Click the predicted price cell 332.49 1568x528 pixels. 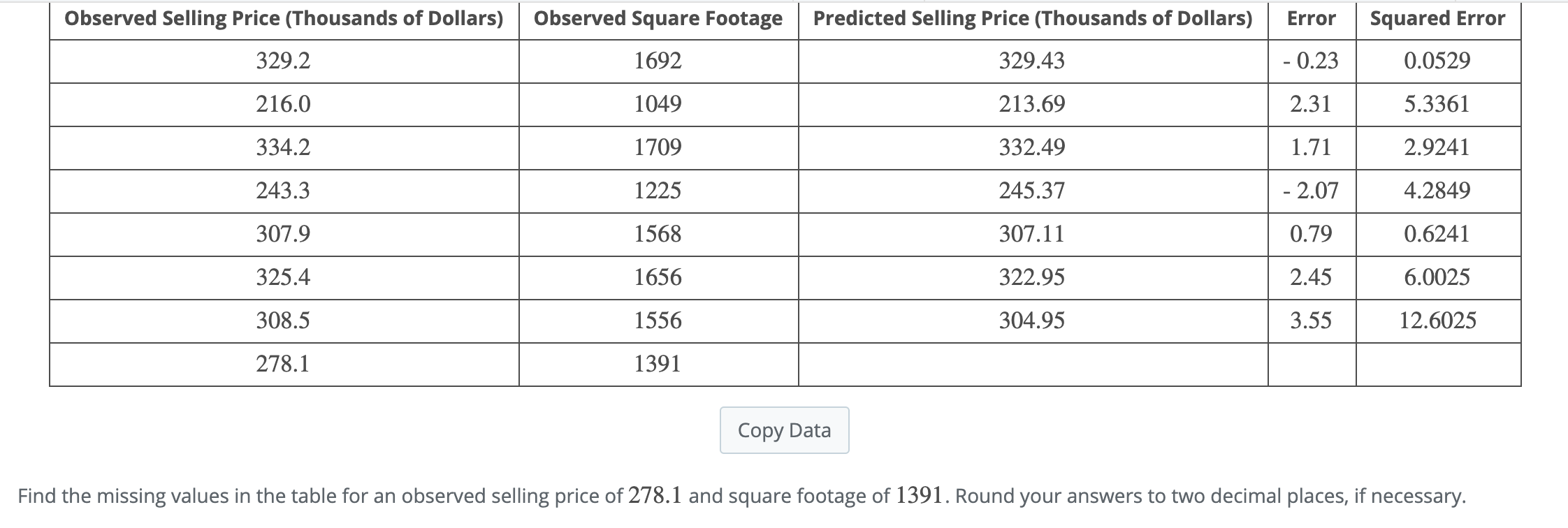pyautogui.click(x=1032, y=147)
